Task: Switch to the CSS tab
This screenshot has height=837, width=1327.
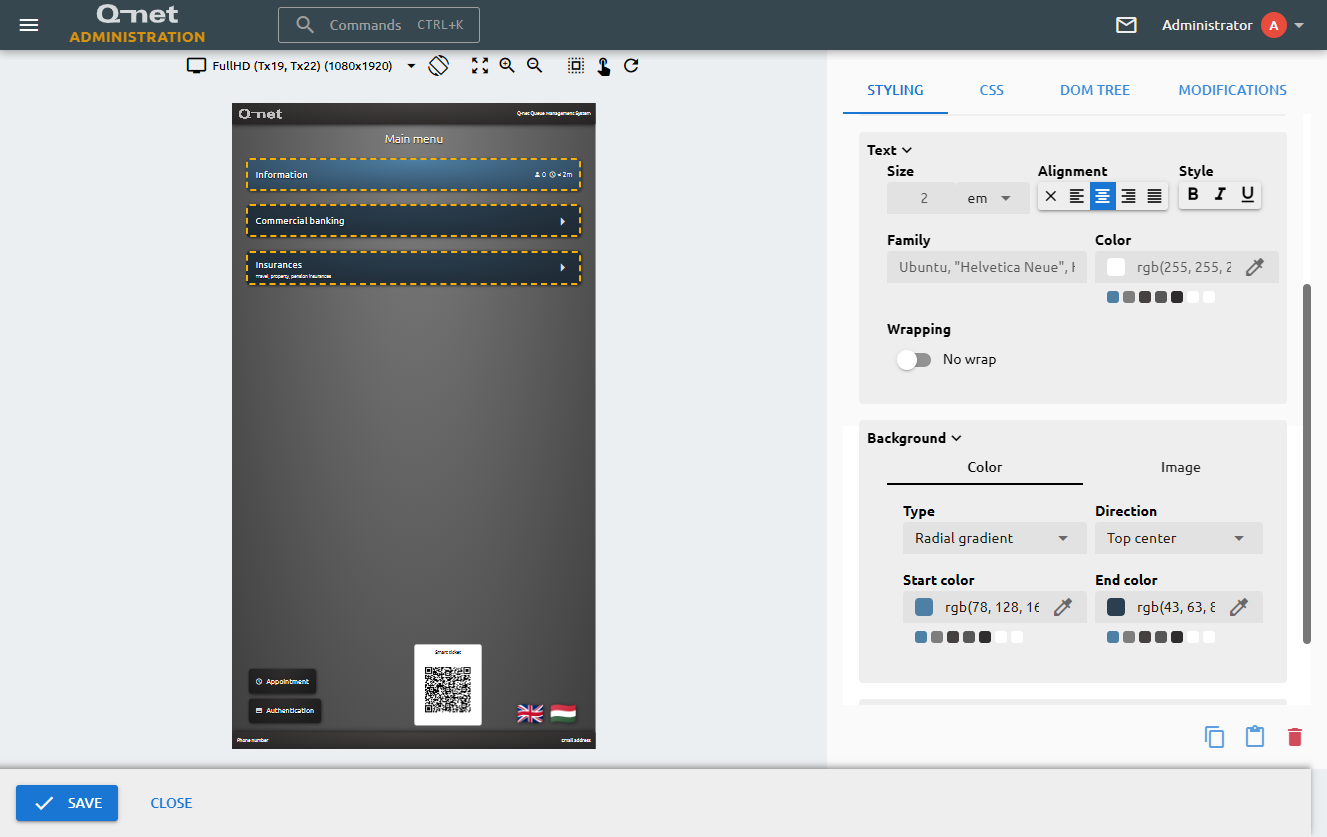Action: pos(991,90)
